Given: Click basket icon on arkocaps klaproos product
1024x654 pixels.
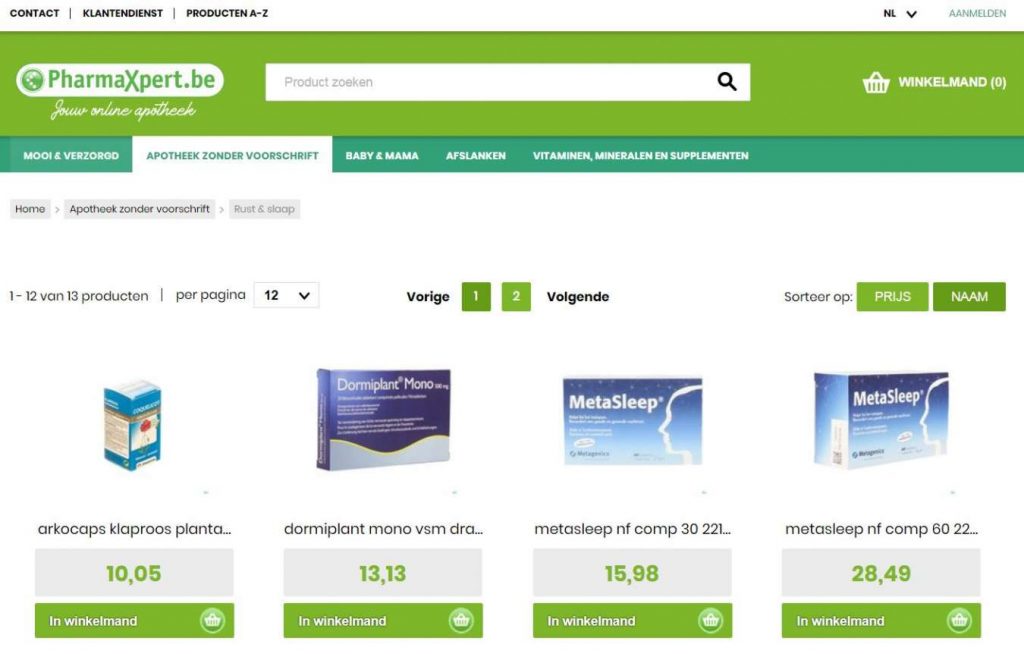Looking at the screenshot, I should pos(212,620).
